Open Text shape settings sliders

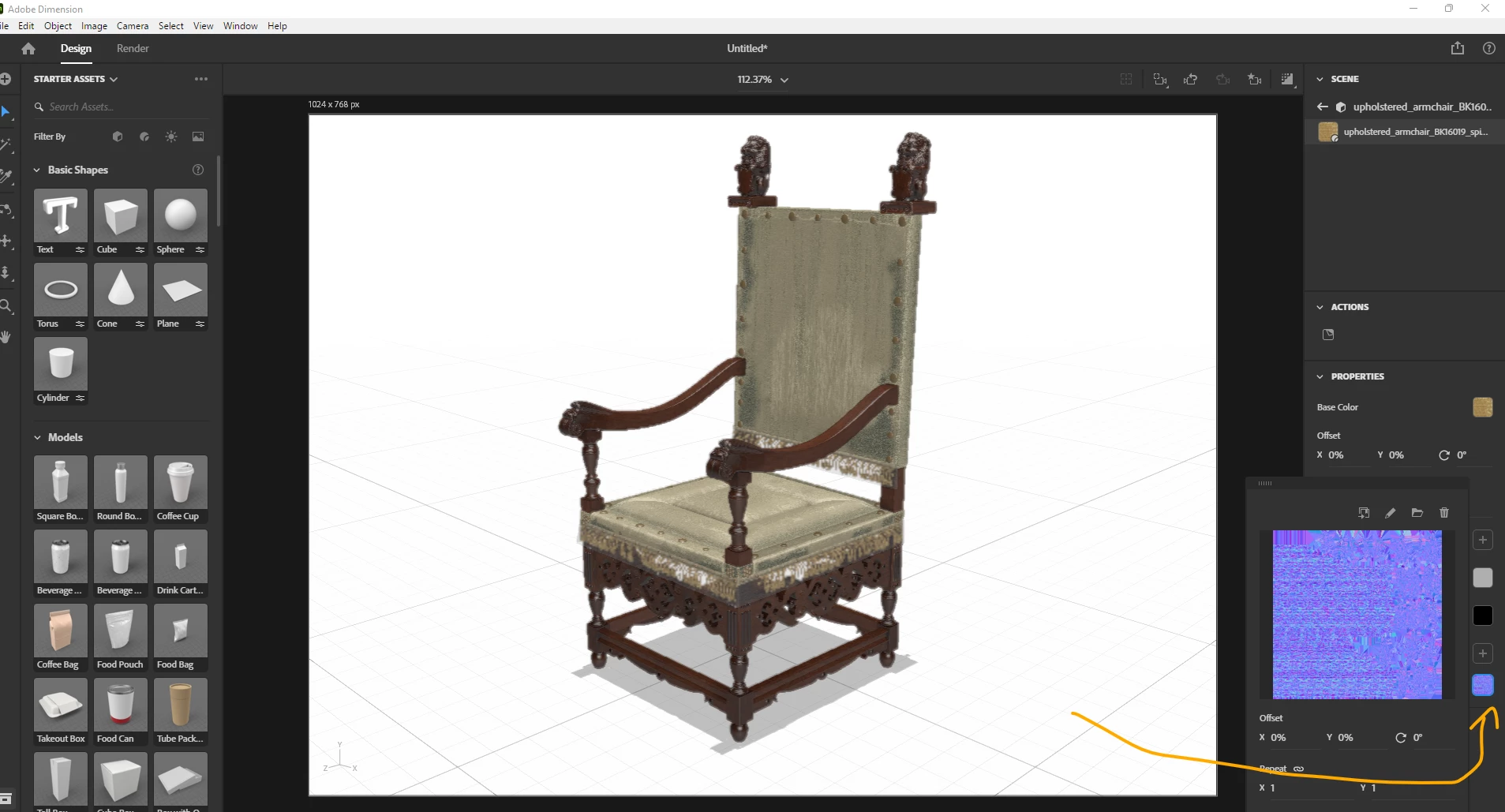(x=80, y=249)
